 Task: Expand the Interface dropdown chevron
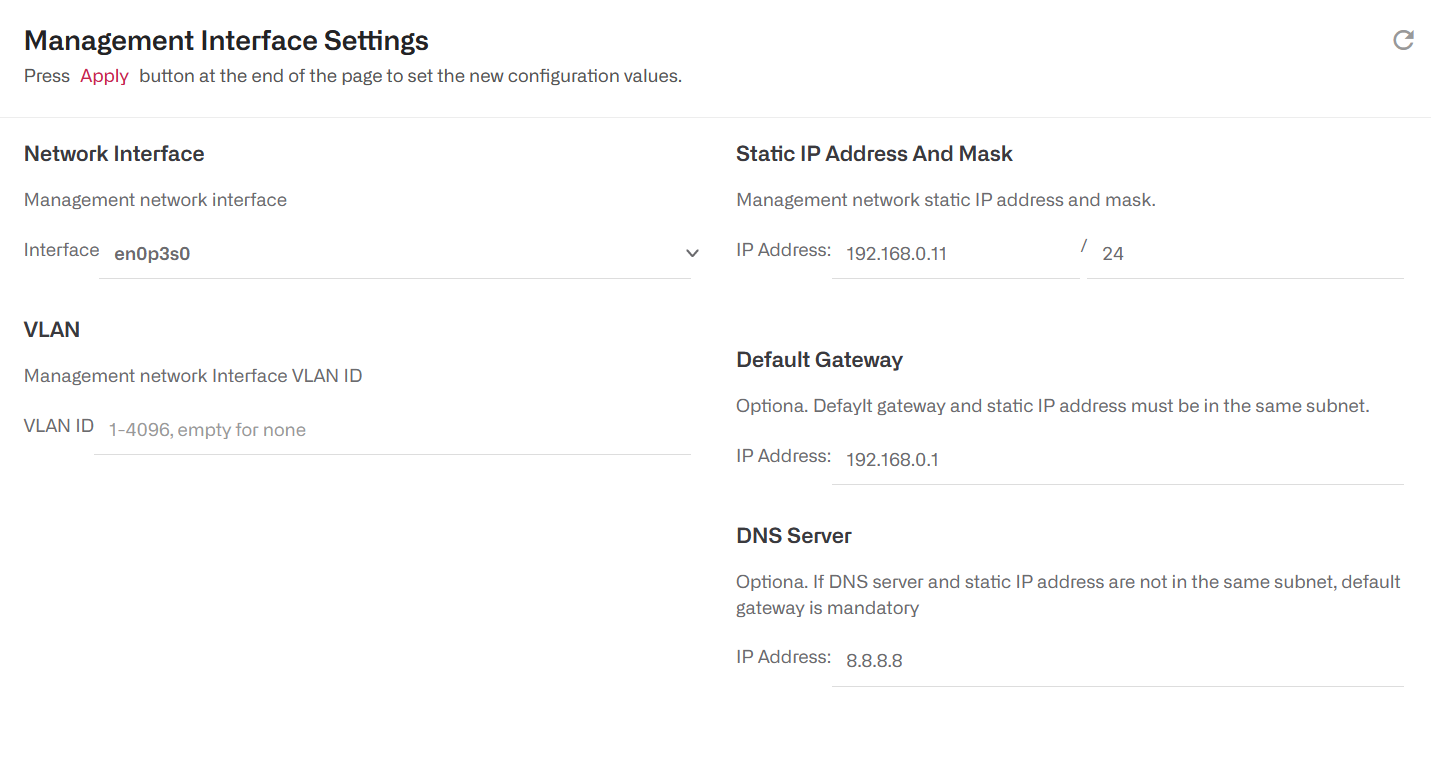tap(692, 253)
